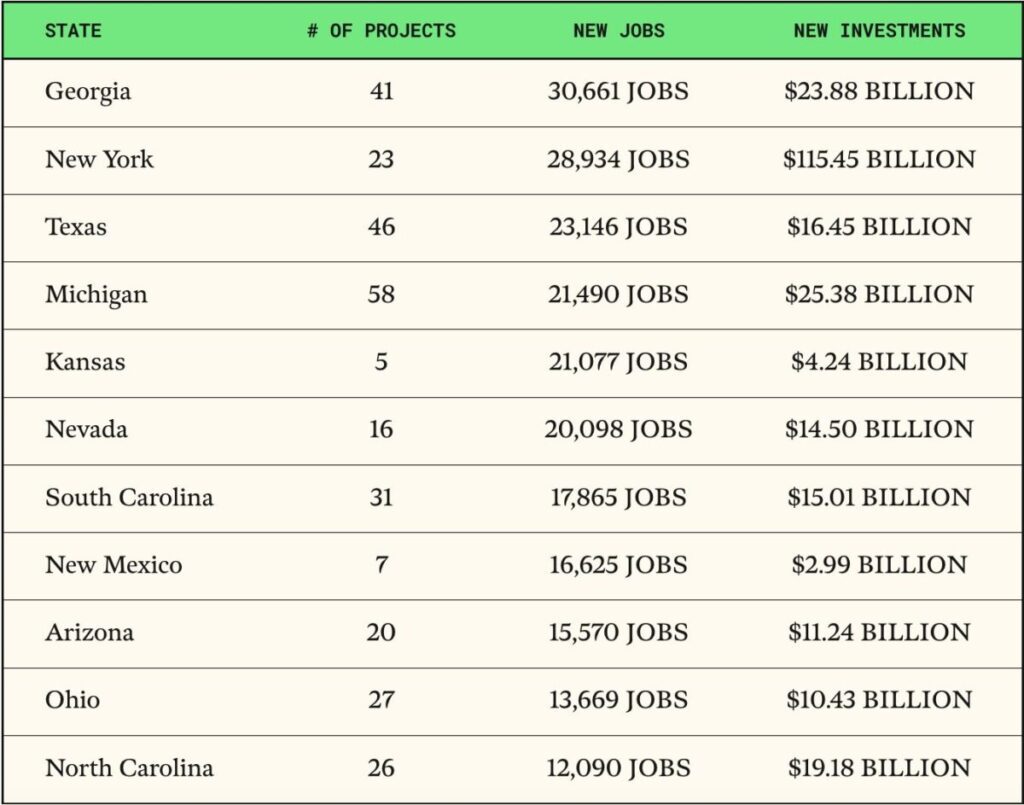Image resolution: width=1024 pixels, height=805 pixels.
Task: Select Michigan's 21,490 JOBS cell
Action: pos(618,294)
